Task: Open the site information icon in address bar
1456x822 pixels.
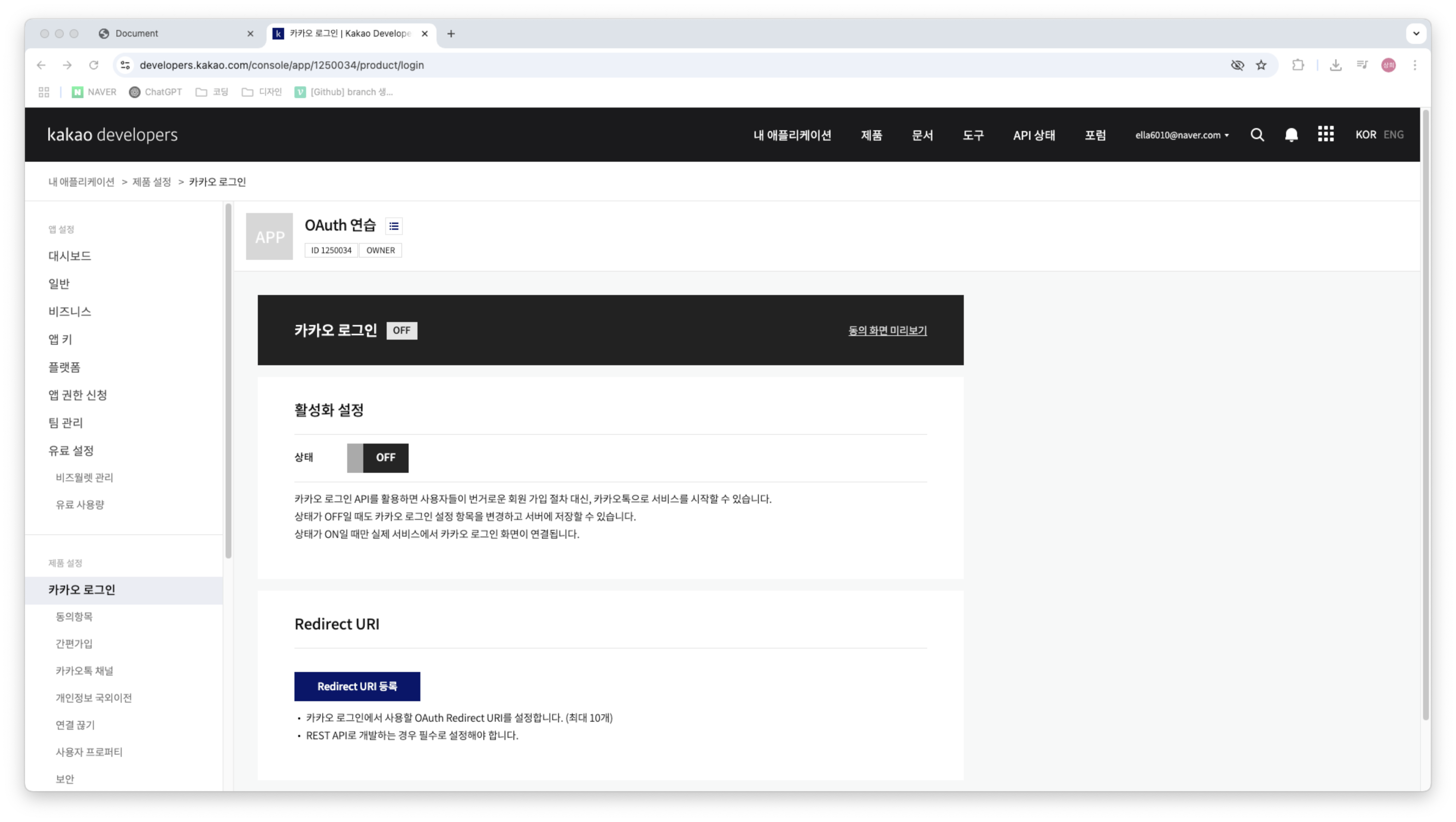Action: (126, 65)
